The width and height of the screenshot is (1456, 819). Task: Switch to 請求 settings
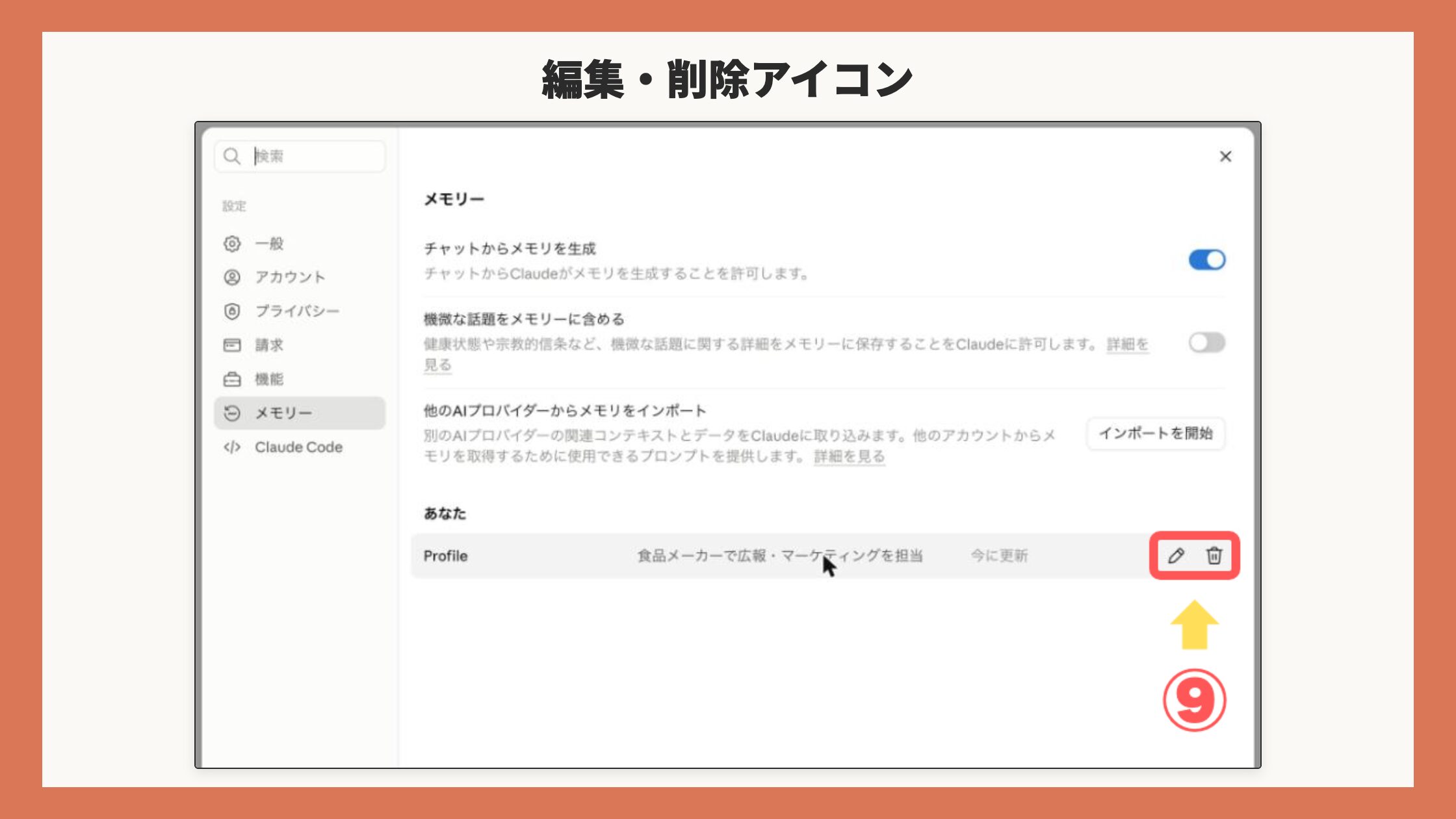pyautogui.click(x=300, y=345)
